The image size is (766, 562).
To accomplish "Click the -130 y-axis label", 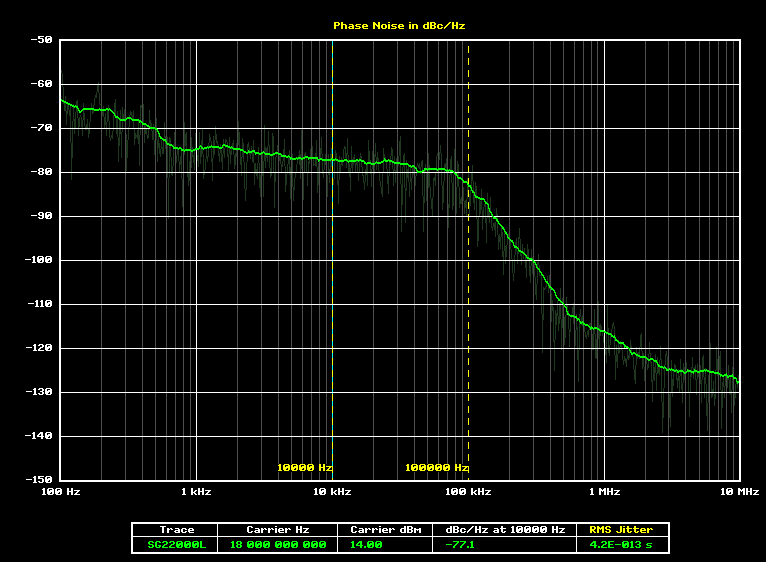I will (39, 391).
